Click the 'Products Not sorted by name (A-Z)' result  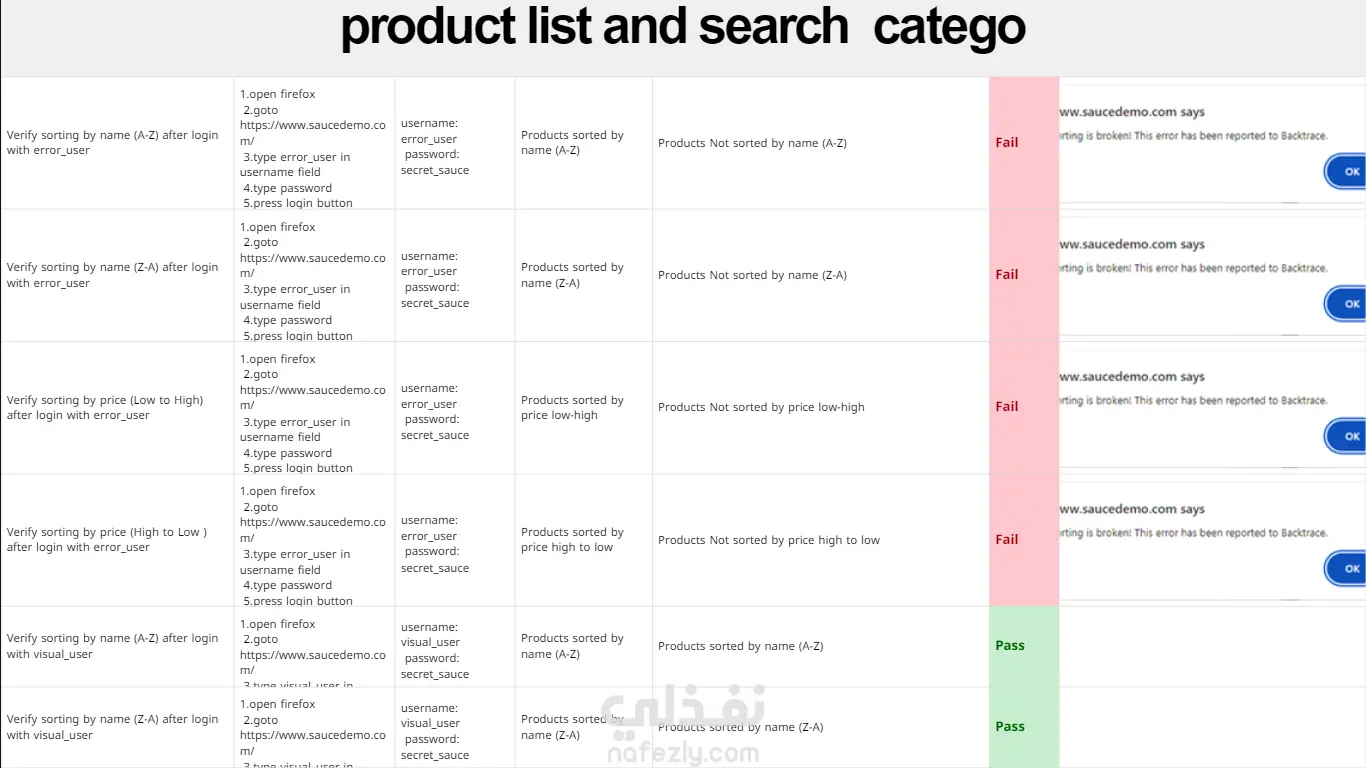(x=752, y=143)
